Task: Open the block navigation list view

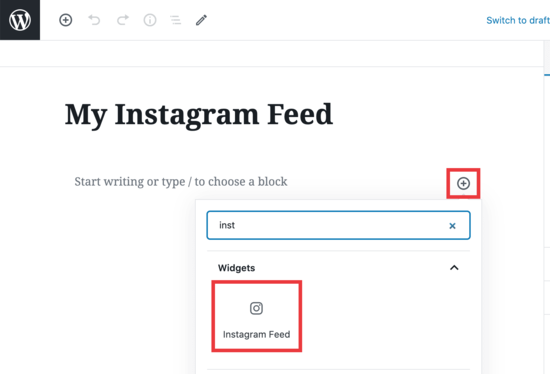Action: [x=175, y=20]
